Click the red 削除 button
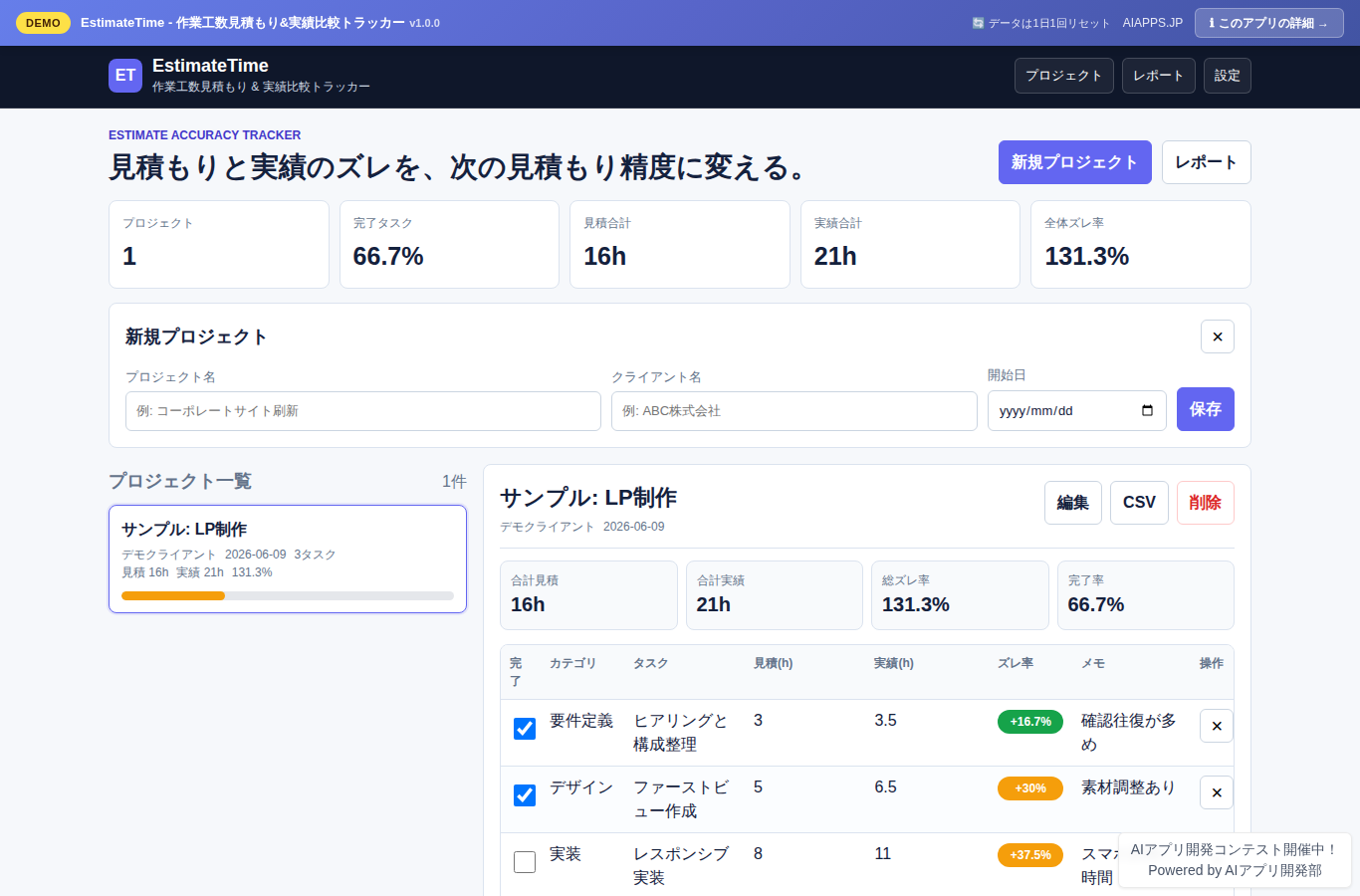The image size is (1360, 896). pos(1206,503)
